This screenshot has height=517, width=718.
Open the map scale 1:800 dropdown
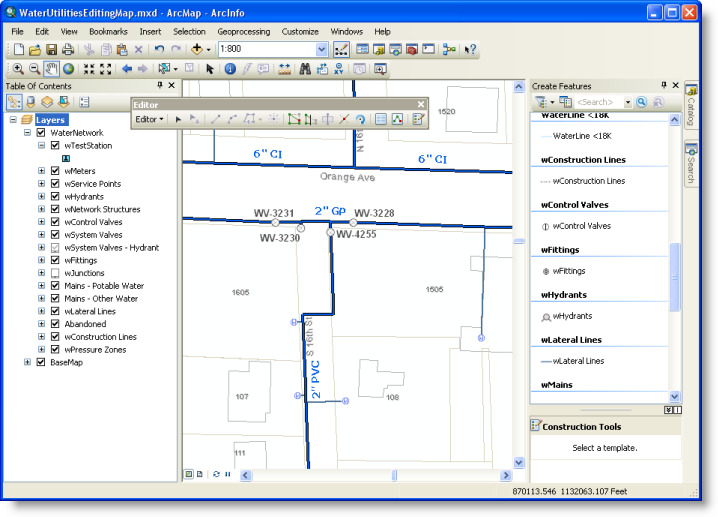pyautogui.click(x=322, y=49)
